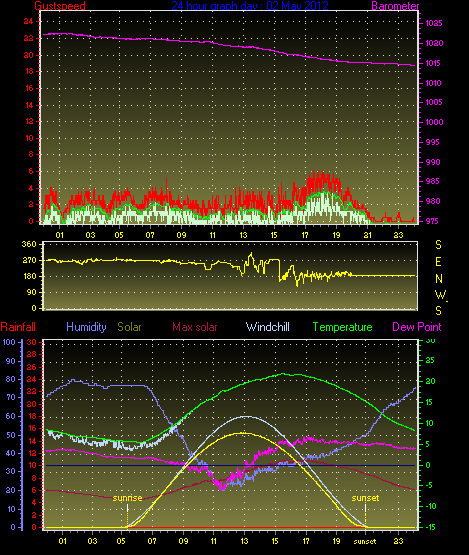Click the W compass letter beside the wind graph
Screen dimensions: 469x555
point(440,294)
